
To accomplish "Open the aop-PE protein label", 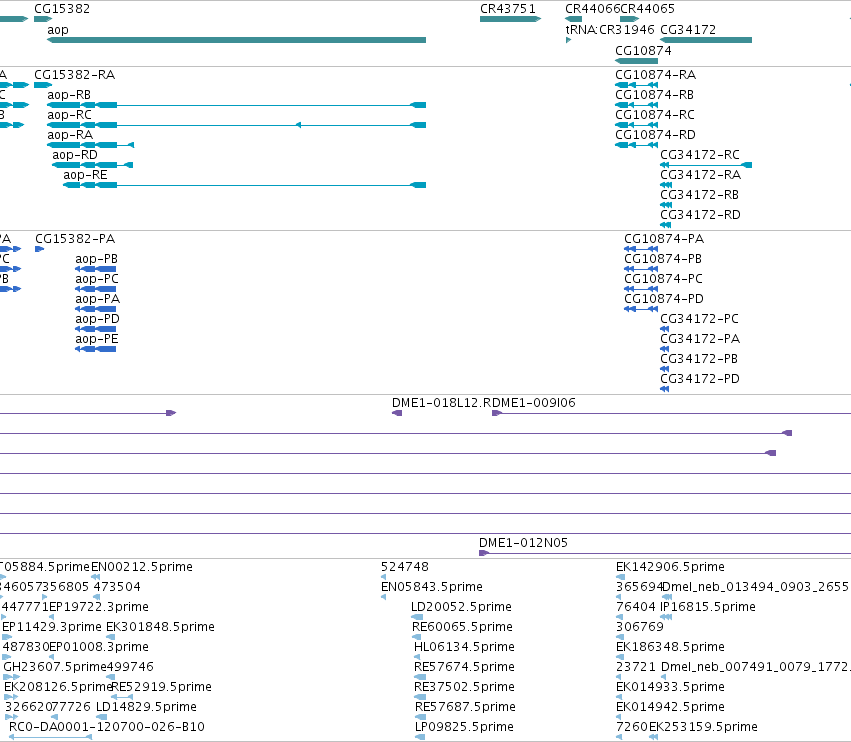I will (x=97, y=339).
